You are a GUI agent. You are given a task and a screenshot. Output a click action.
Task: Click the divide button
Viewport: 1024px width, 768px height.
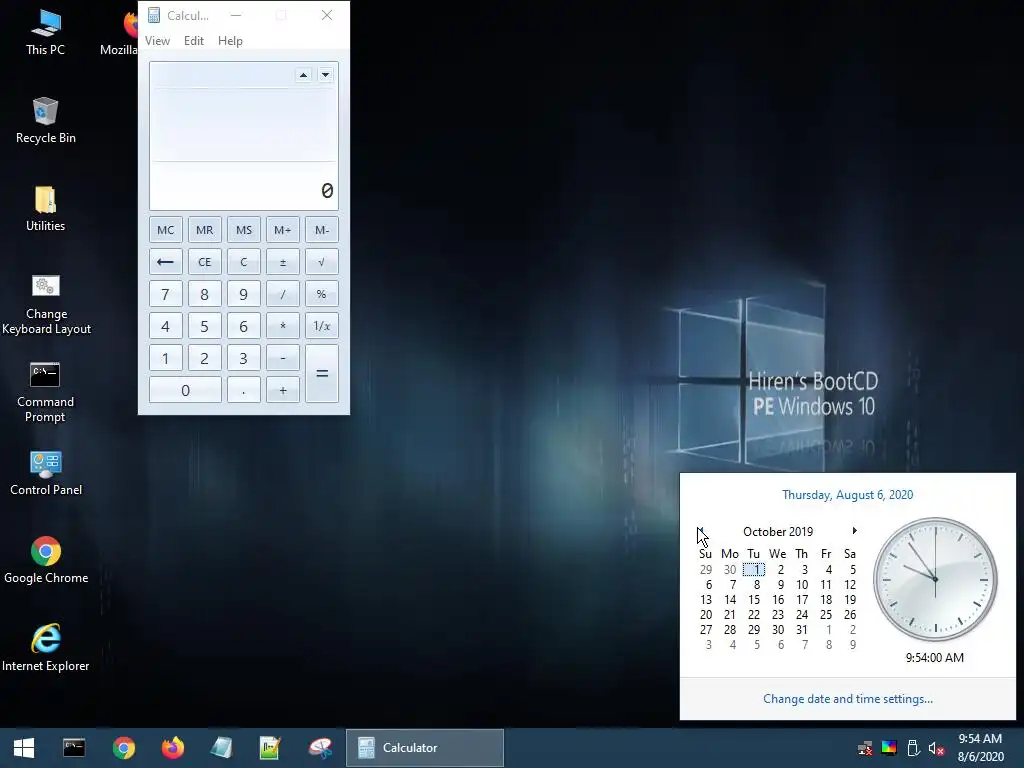(282, 294)
